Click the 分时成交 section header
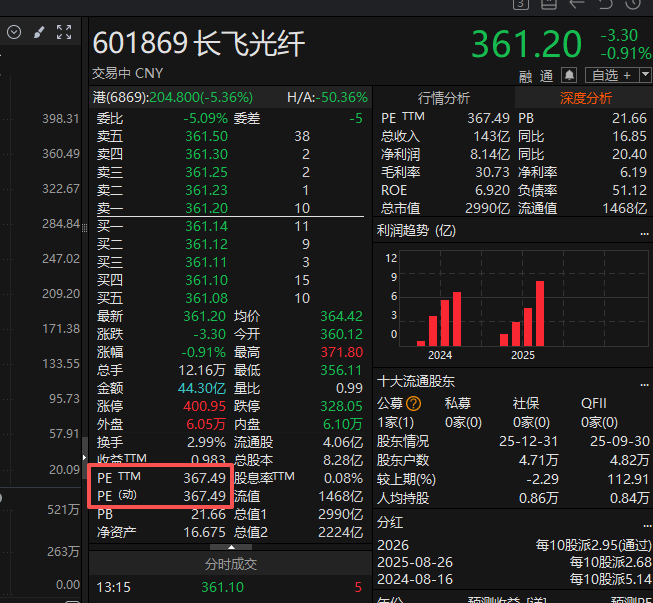The width and height of the screenshot is (653, 603). point(231,564)
